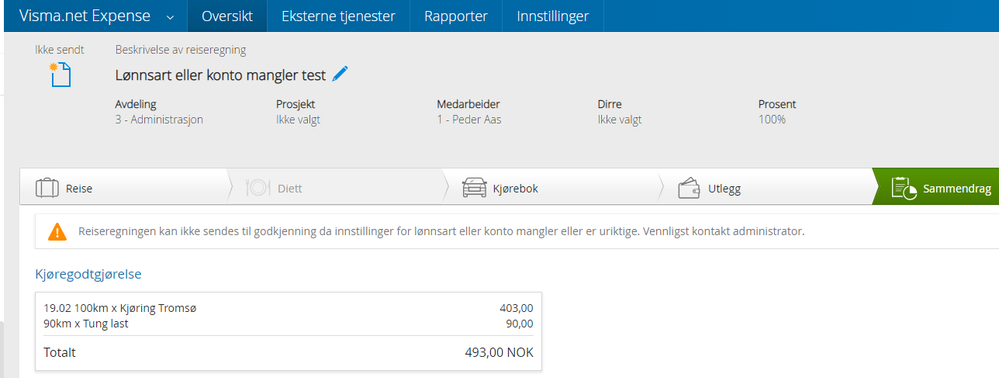Image resolution: width=999 pixels, height=378 pixels.
Task: Click the clipboard icon in Sammendrag step
Action: (x=904, y=189)
